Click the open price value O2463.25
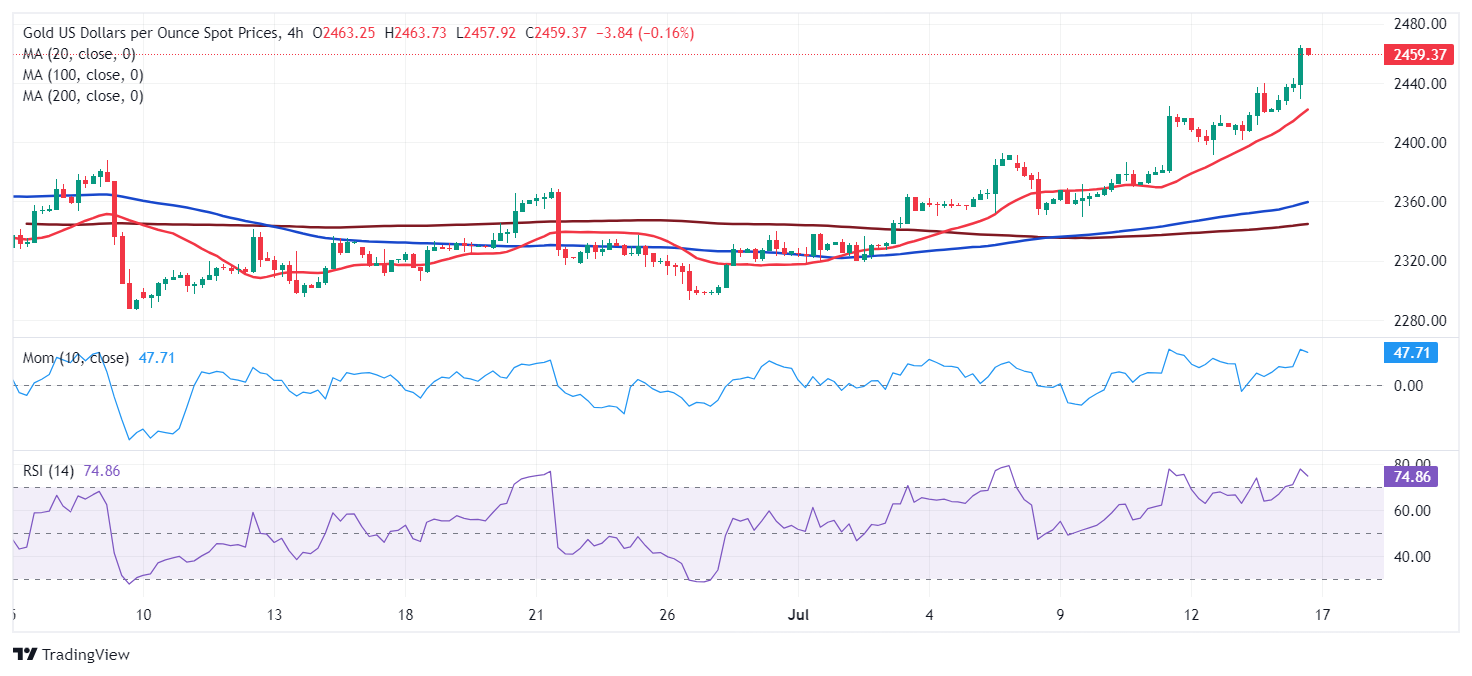Image resolution: width=1472 pixels, height=676 pixels. [x=342, y=31]
